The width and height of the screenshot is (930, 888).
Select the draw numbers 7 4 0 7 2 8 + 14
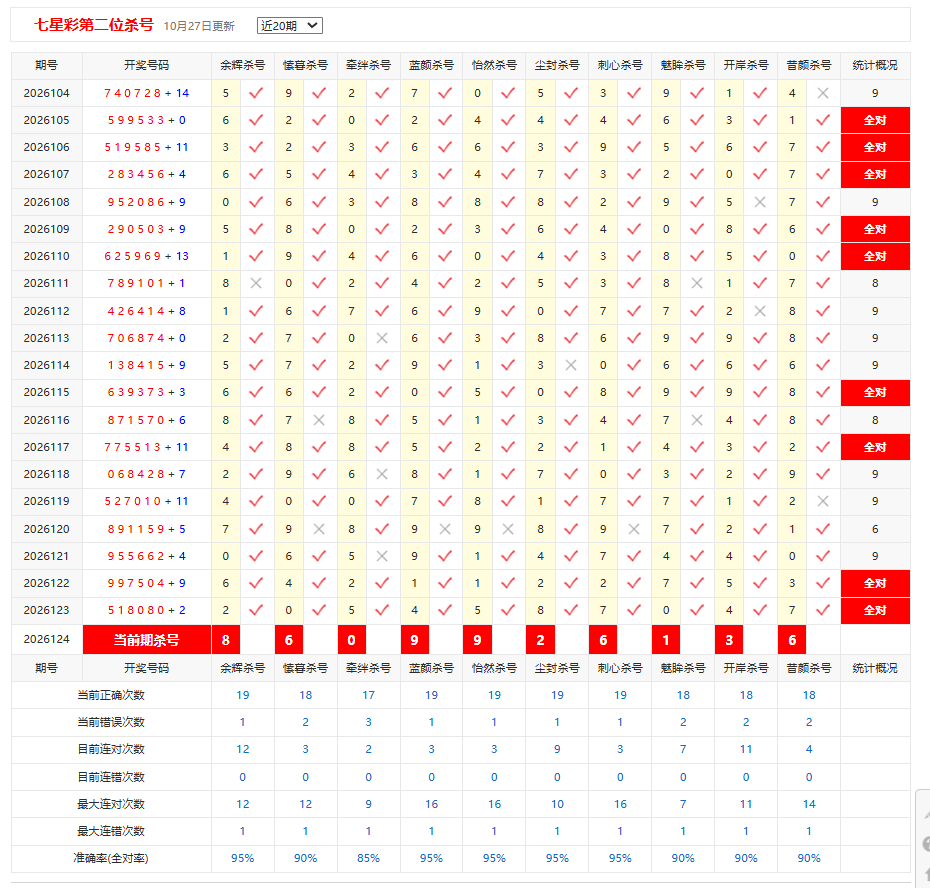pos(146,93)
